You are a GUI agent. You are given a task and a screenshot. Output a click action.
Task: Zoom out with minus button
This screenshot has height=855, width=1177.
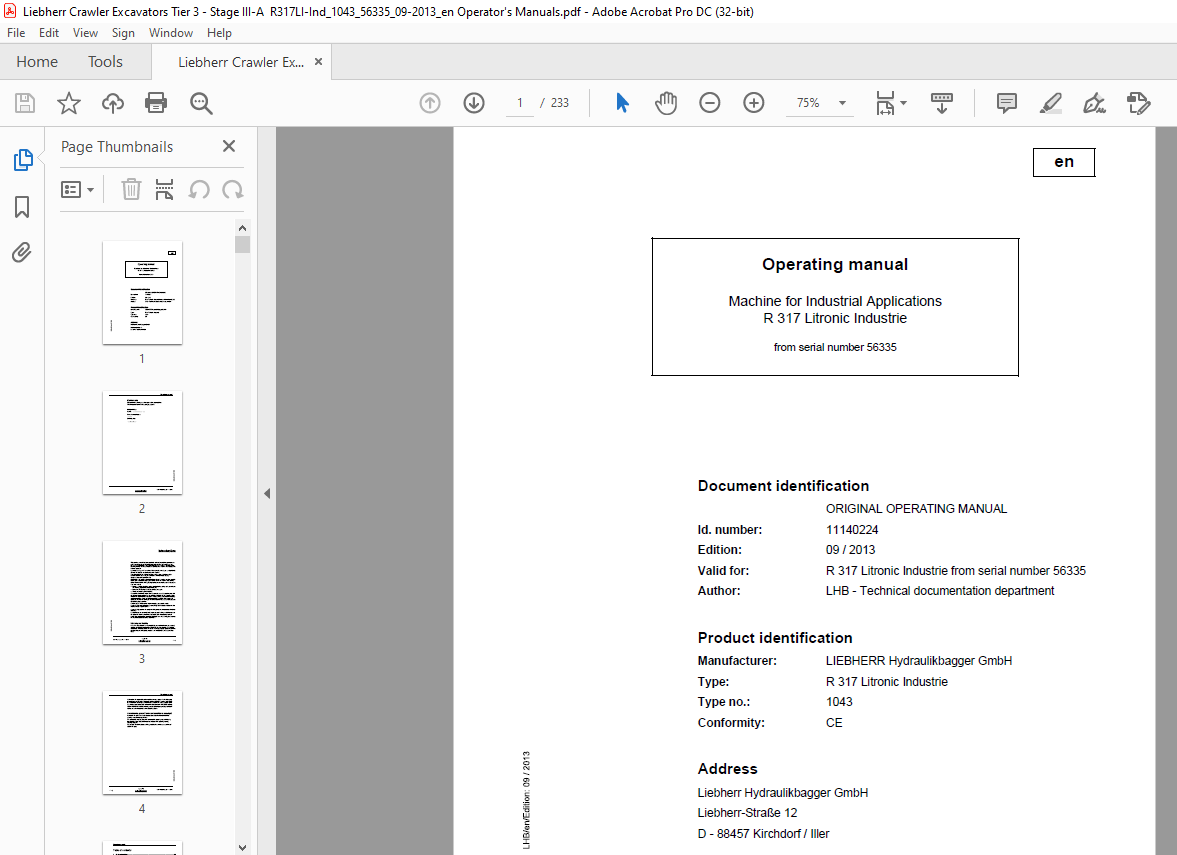pos(709,103)
